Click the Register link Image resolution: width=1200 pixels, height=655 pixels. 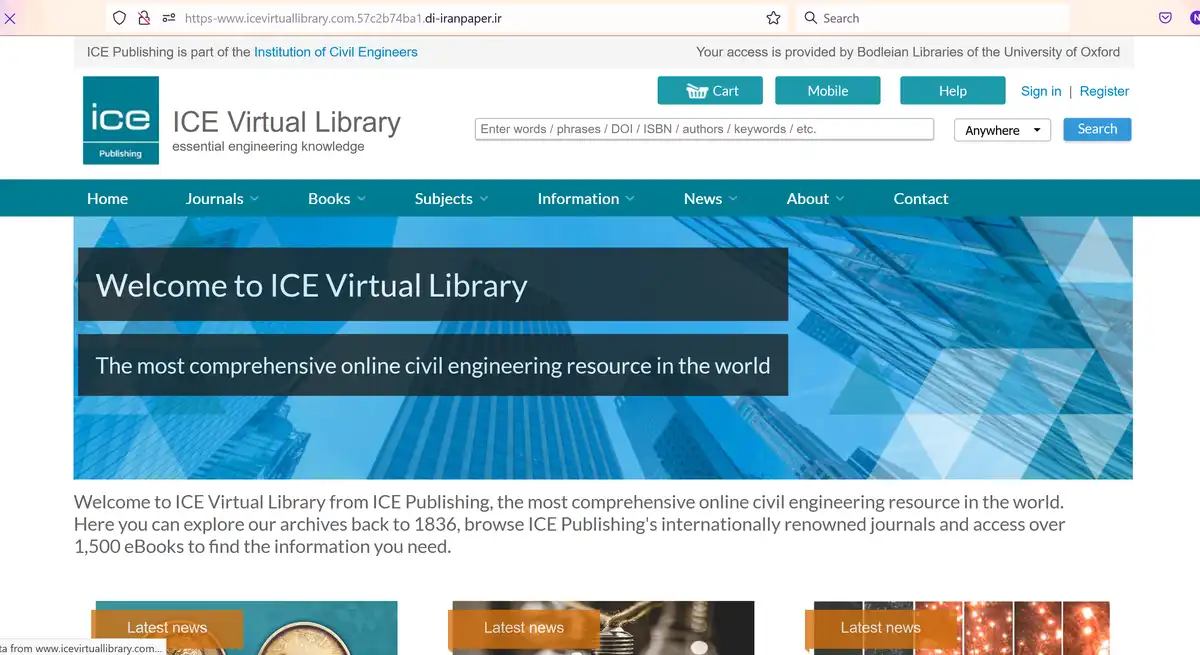point(1104,91)
